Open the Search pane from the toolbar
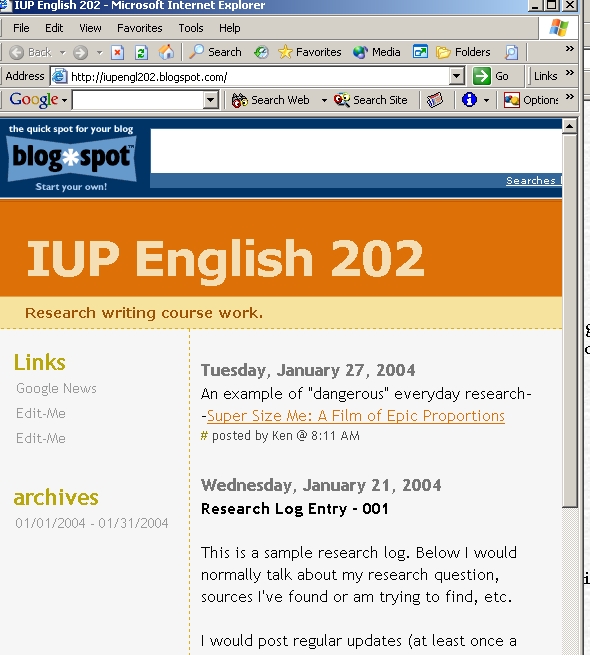The height and width of the screenshot is (655, 590). [x=216, y=52]
